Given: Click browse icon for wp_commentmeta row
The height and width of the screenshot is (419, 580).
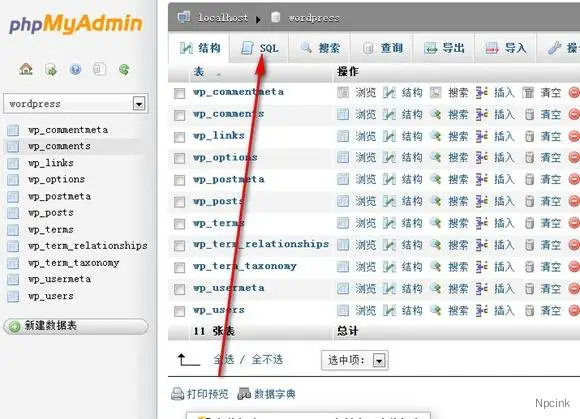Looking at the screenshot, I should pyautogui.click(x=343, y=92).
